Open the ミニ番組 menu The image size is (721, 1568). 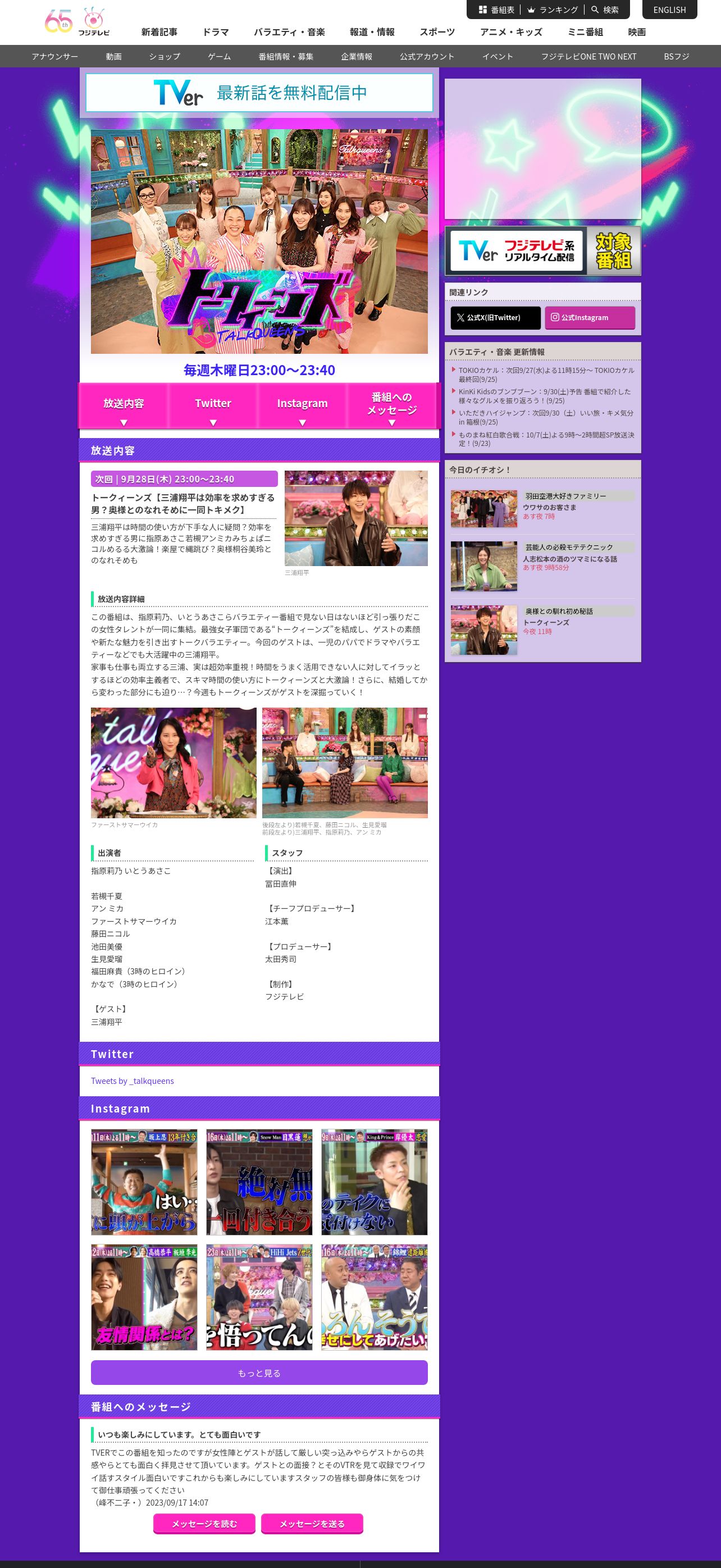coord(585,31)
